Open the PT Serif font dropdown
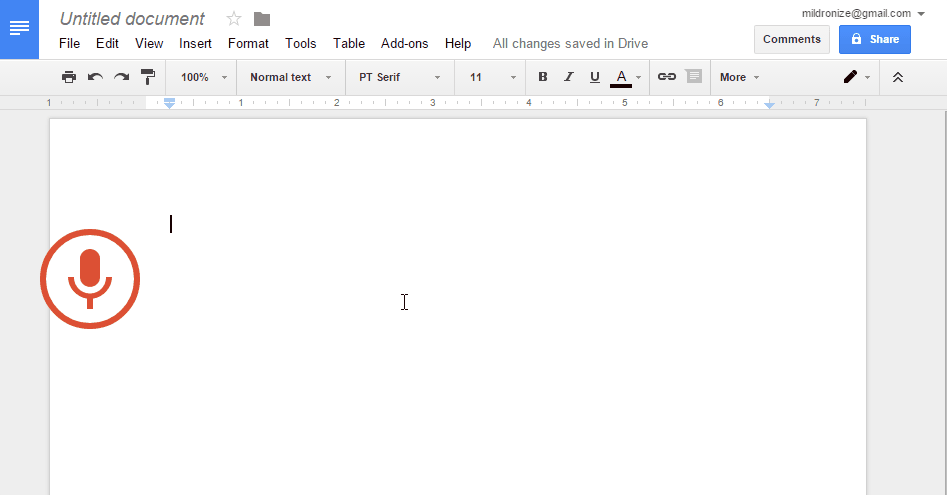The height and width of the screenshot is (495, 947). tap(399, 77)
